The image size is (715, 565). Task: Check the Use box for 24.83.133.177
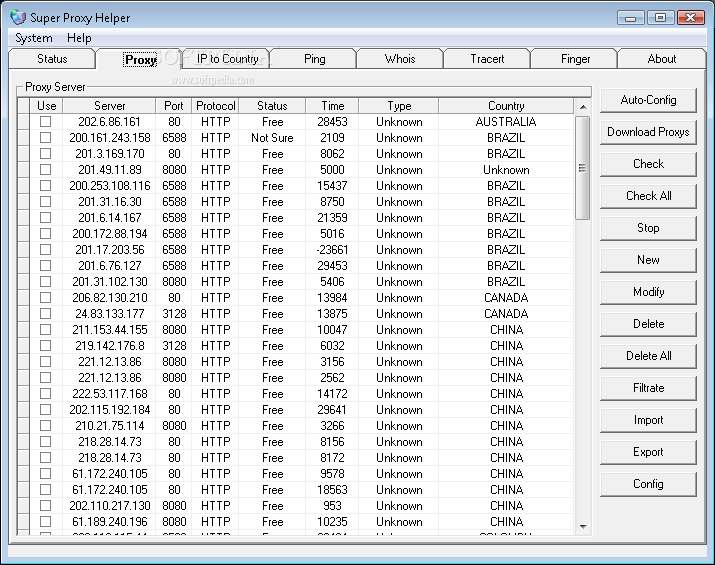[45, 313]
